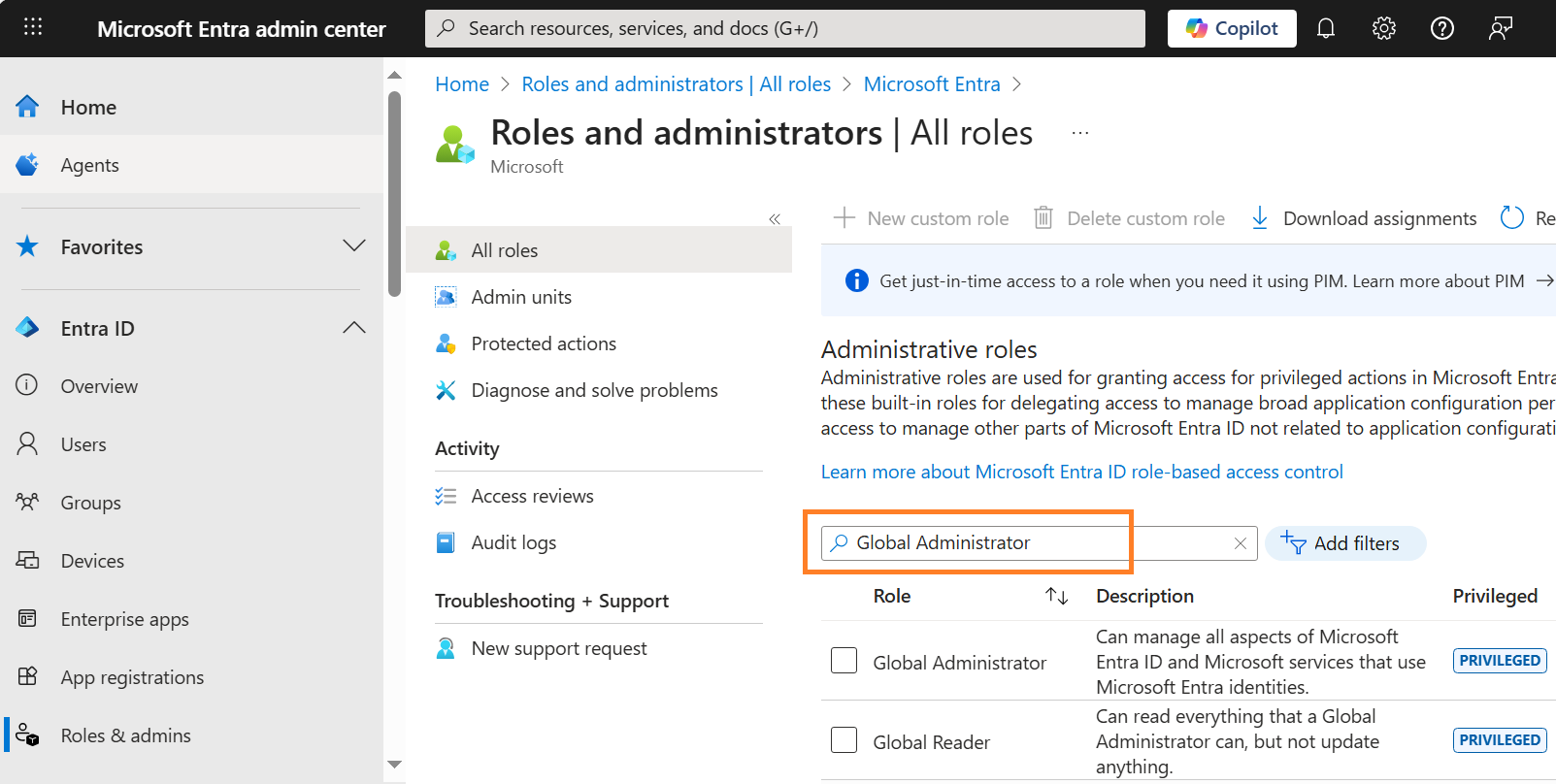This screenshot has width=1556, height=784.
Task: Click the Privileged column header
Action: click(x=1495, y=596)
